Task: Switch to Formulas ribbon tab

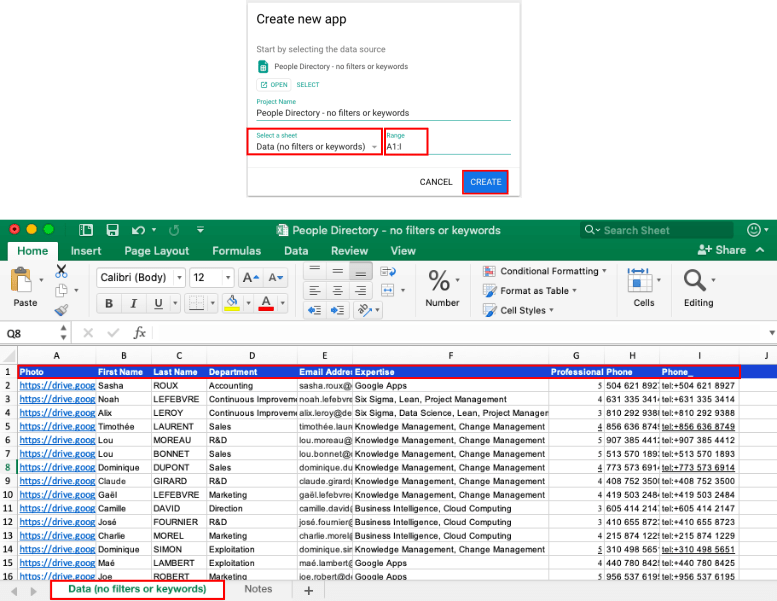Action: (236, 251)
